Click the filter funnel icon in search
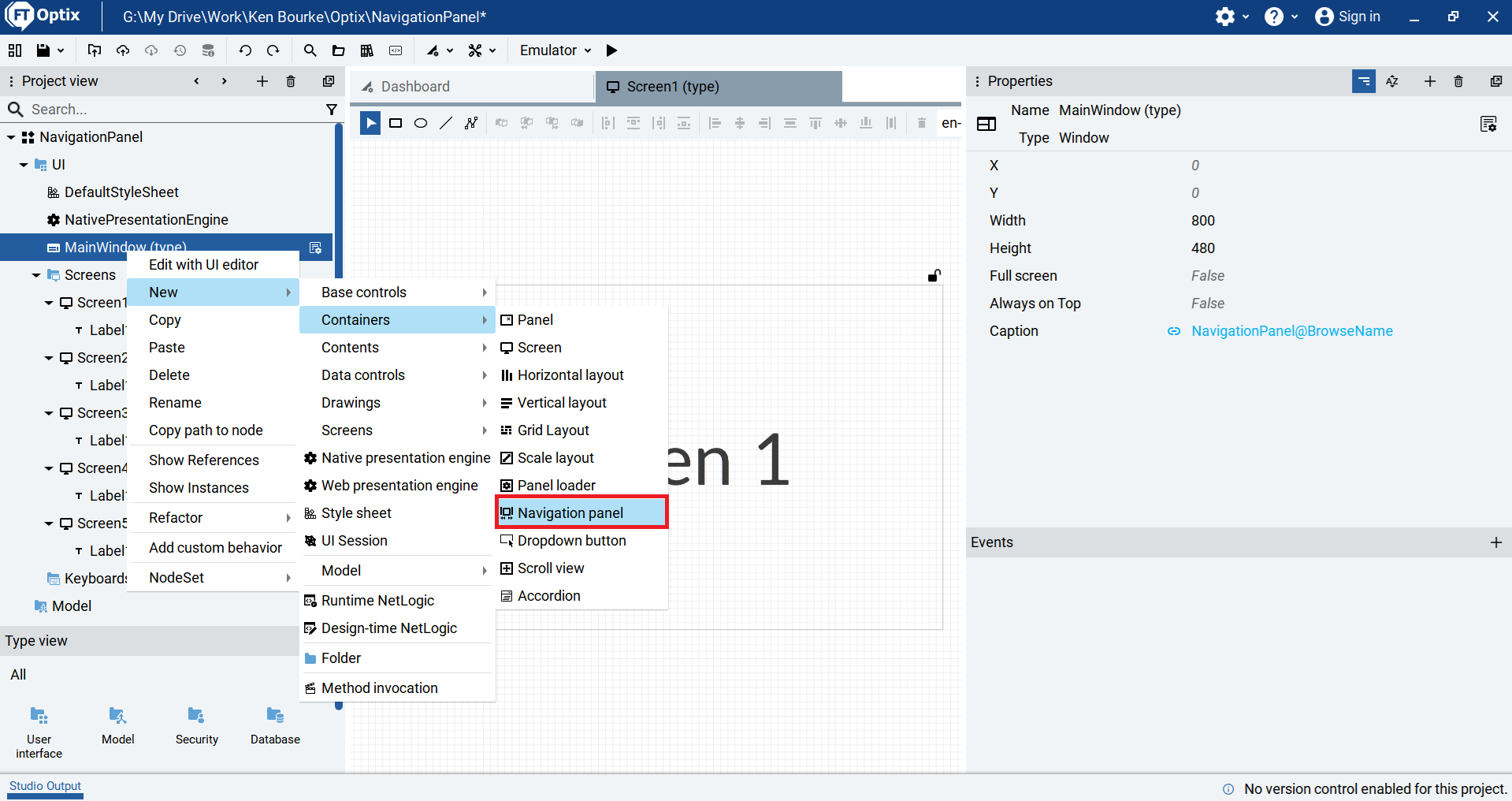1512x801 pixels. (332, 110)
